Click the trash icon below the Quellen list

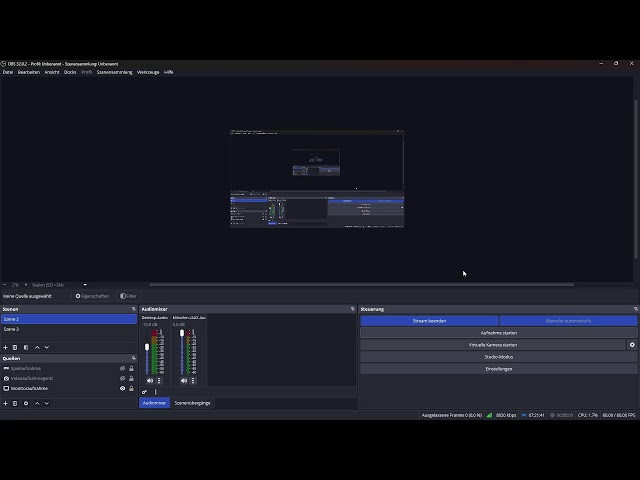tap(15, 403)
